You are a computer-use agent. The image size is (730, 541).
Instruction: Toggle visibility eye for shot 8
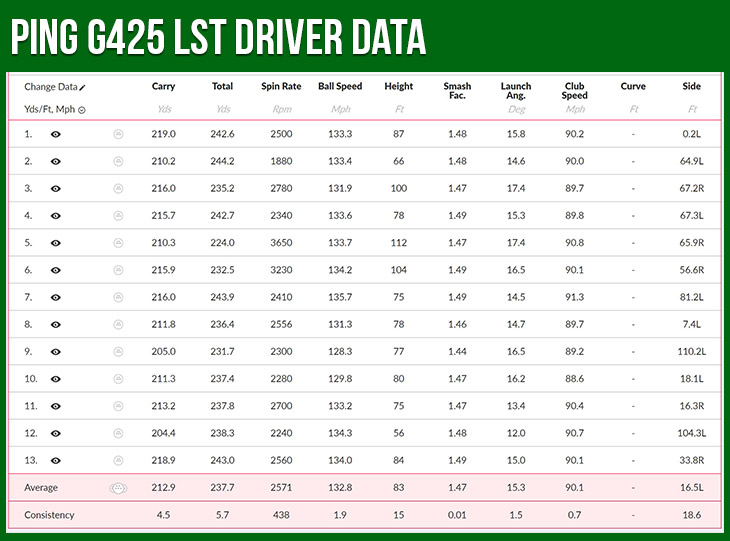coord(56,325)
